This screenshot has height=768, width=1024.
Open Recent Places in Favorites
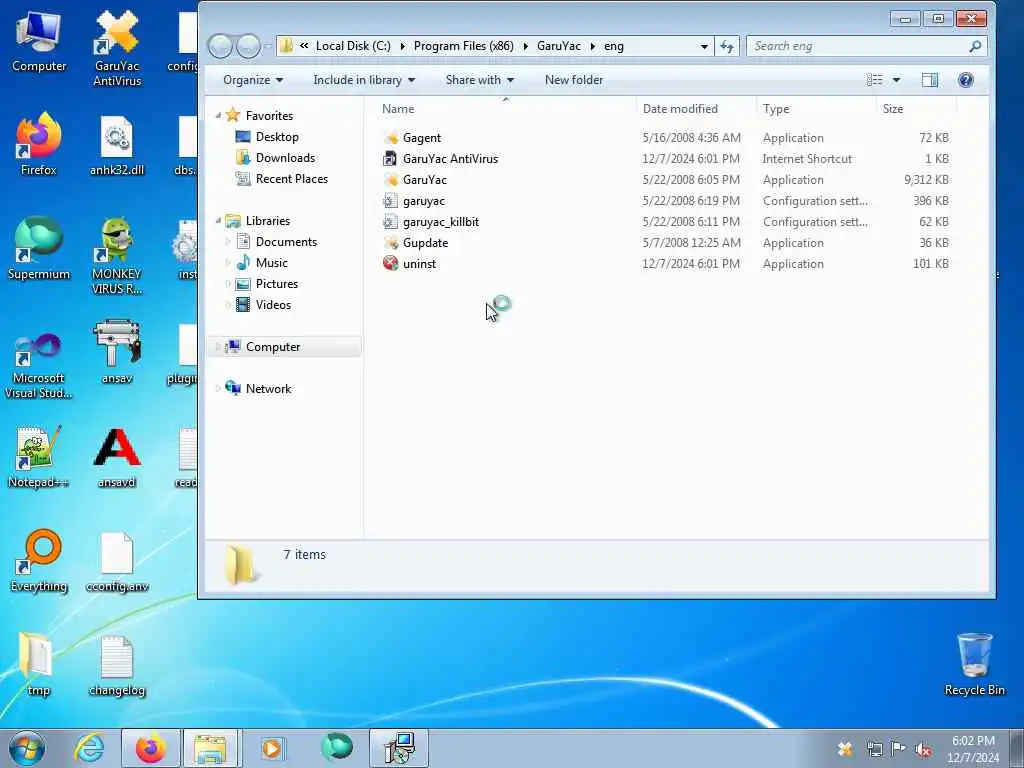coord(281,178)
